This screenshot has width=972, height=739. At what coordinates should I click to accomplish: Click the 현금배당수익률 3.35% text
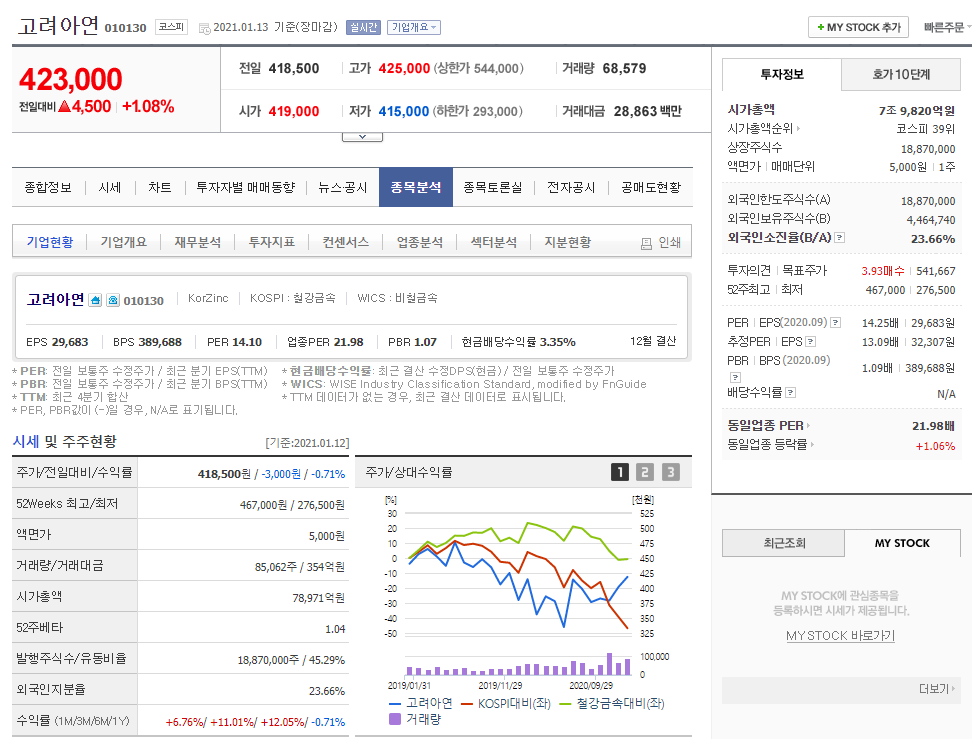click(x=518, y=342)
